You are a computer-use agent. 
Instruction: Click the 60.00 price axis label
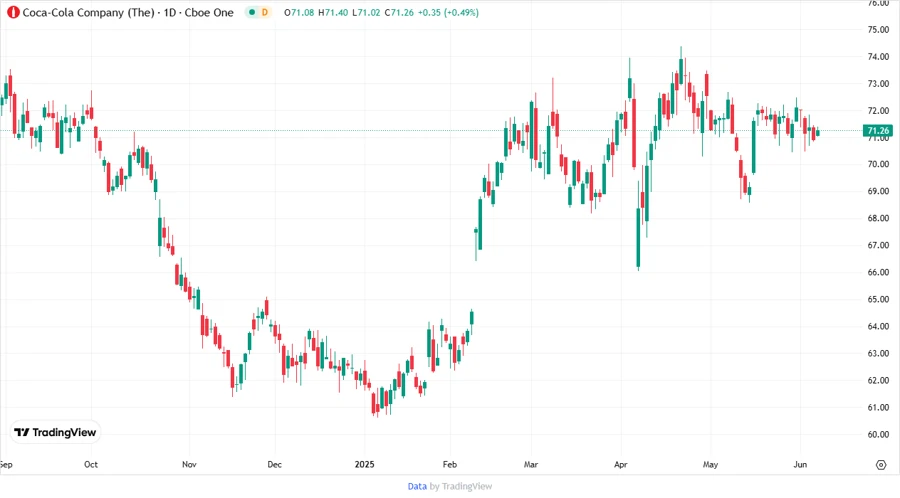point(878,435)
